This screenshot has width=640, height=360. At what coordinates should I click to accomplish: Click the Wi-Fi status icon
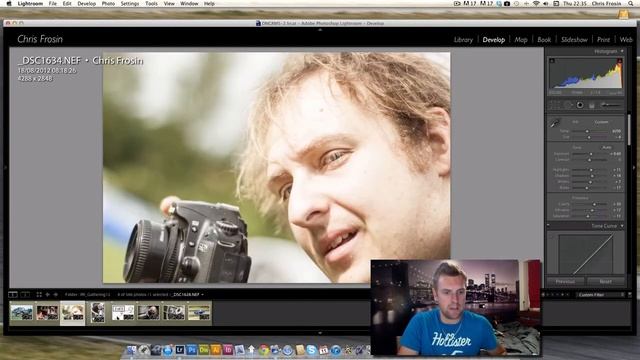536,3
